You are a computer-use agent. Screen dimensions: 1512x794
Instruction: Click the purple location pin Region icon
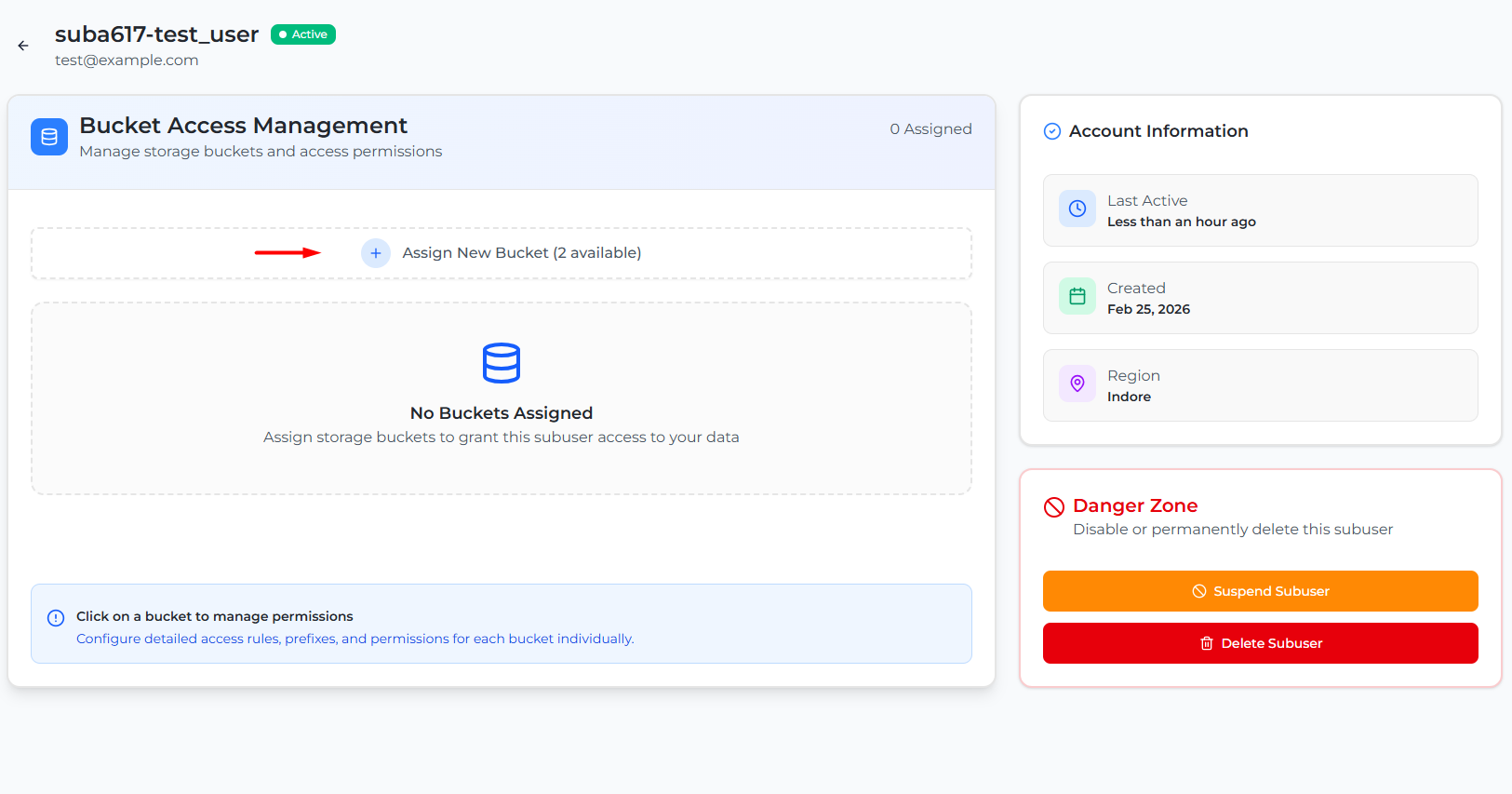pyautogui.click(x=1077, y=384)
